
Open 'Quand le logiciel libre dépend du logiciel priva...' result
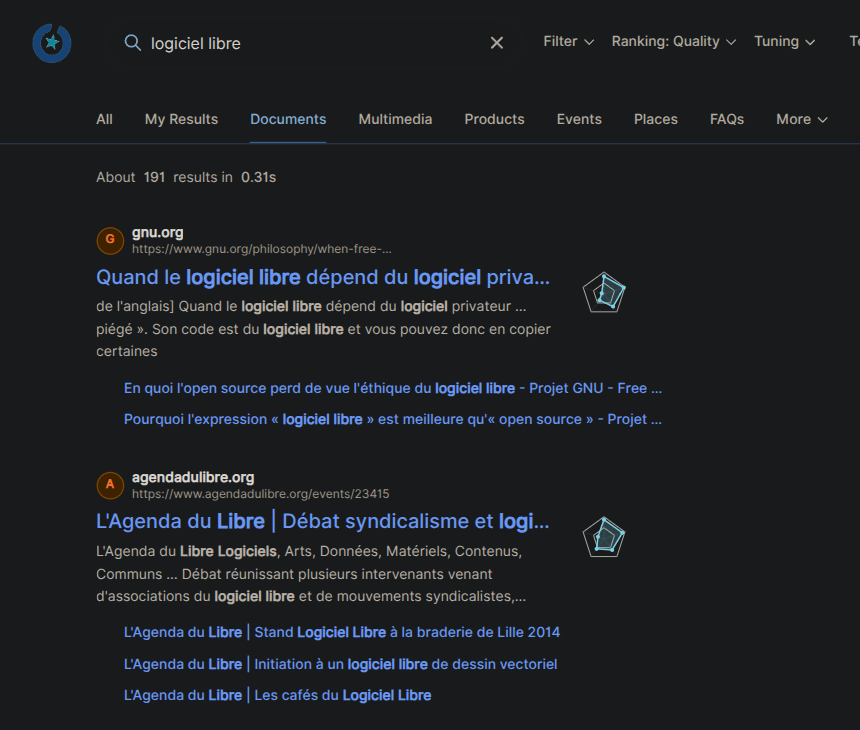coord(322,278)
